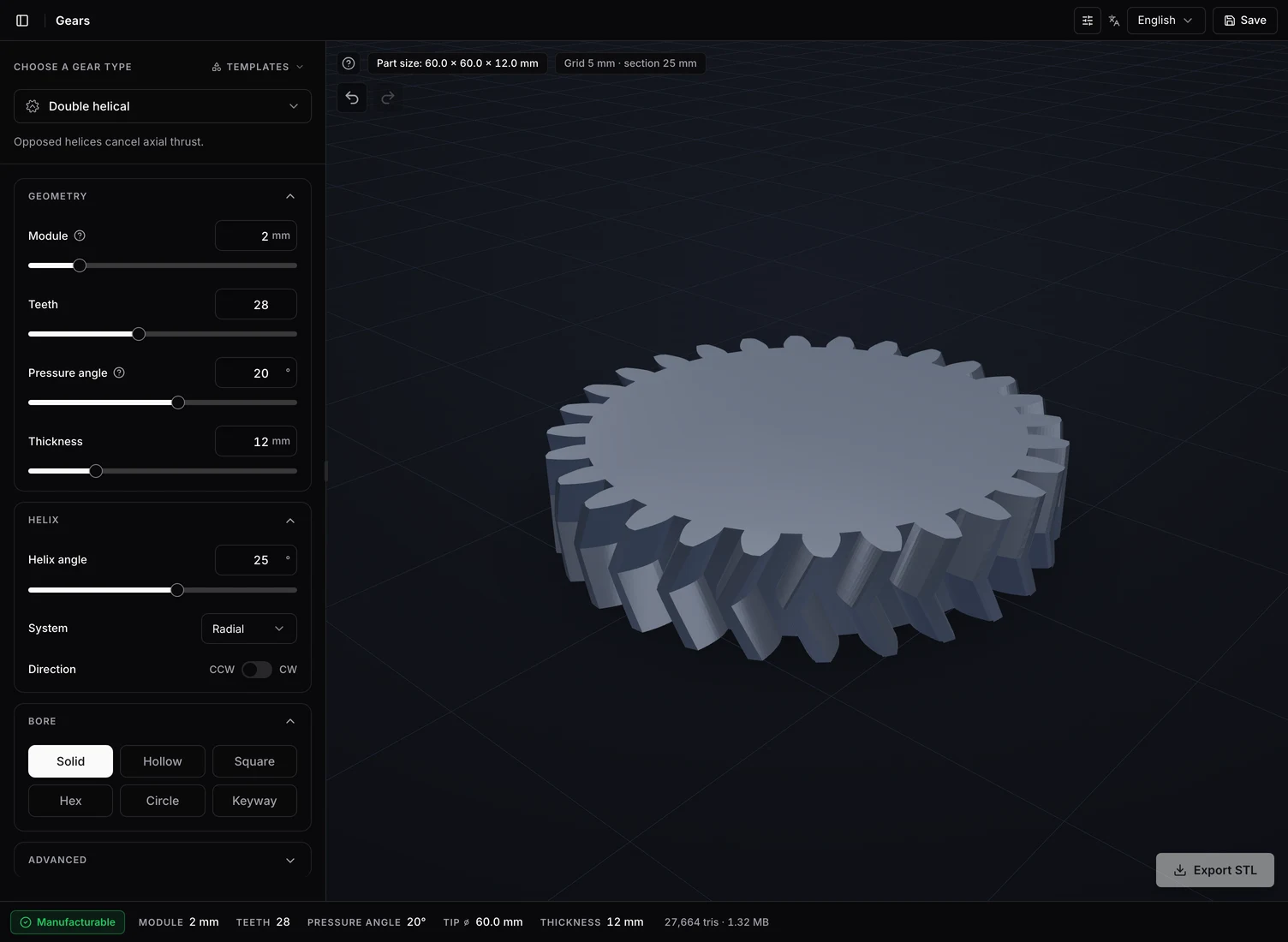
Task: Click the Teeth value input field
Action: [x=256, y=304]
